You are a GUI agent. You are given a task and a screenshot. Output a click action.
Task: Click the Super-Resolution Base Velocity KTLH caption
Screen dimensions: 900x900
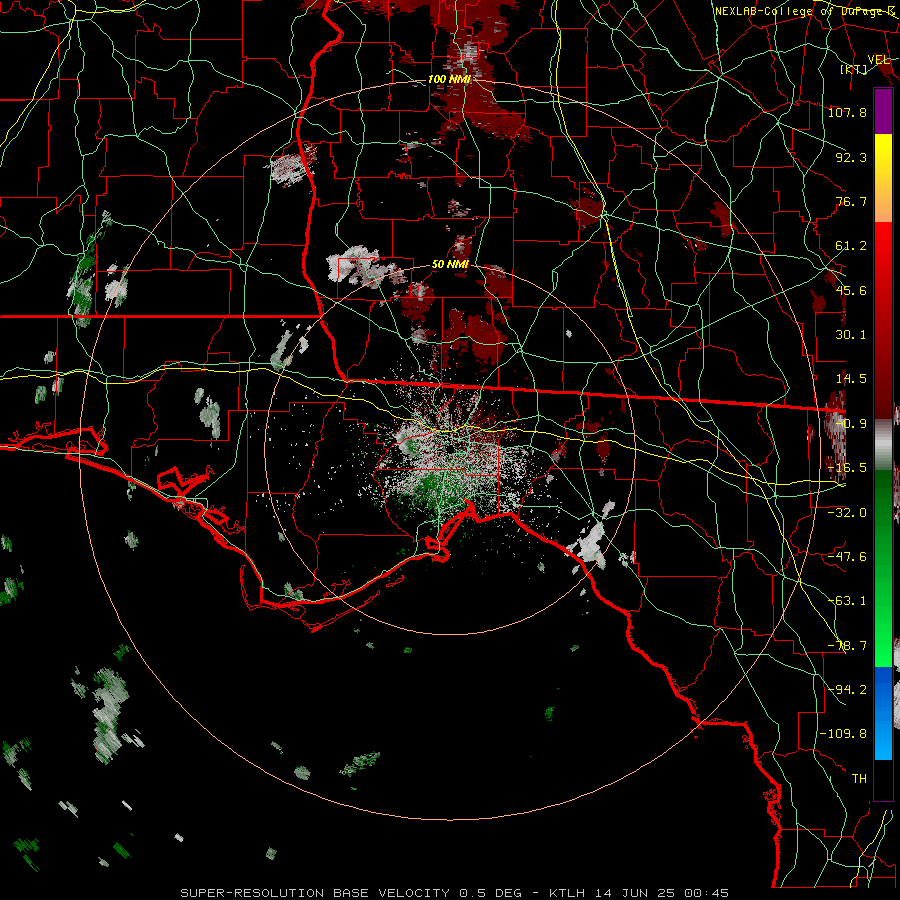(x=455, y=893)
